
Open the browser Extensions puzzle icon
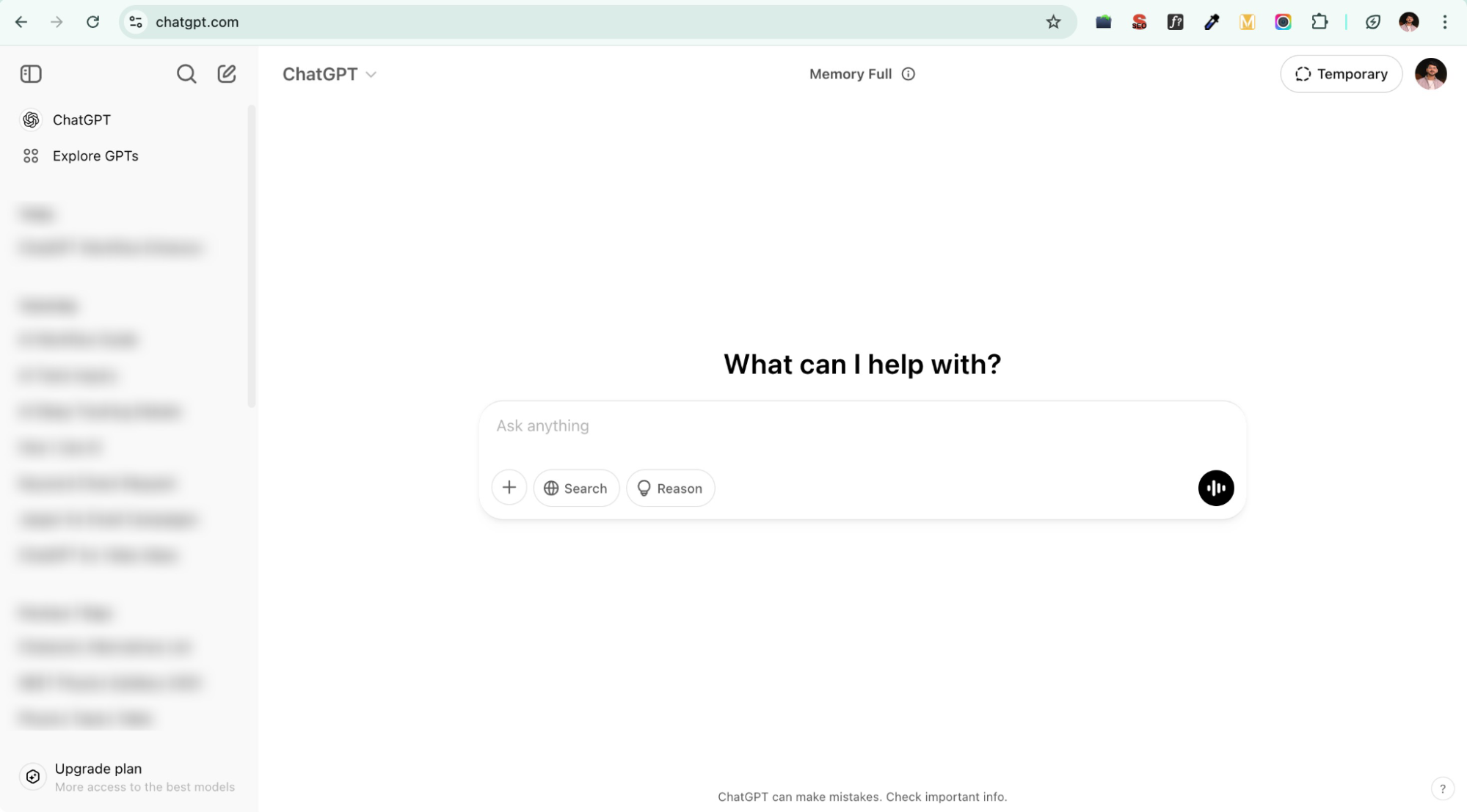[1319, 22]
